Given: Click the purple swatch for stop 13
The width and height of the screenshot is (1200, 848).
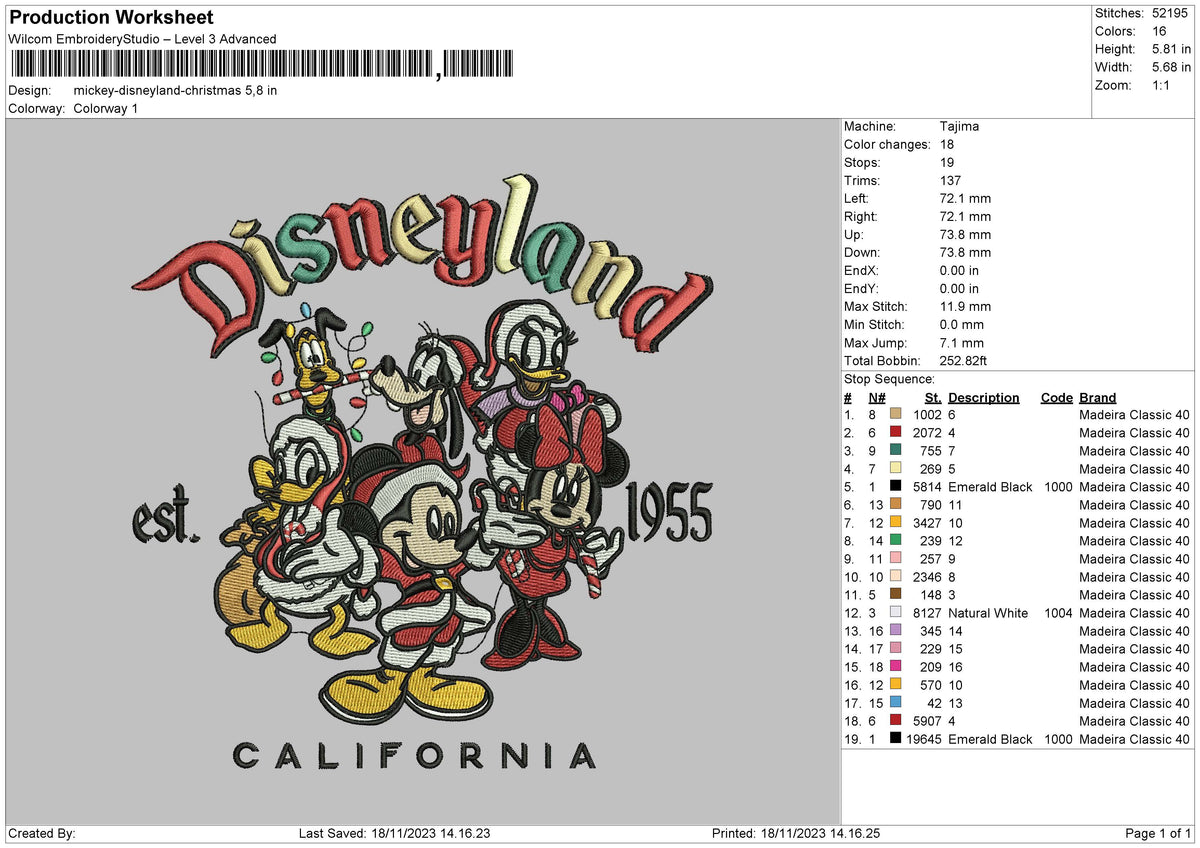Looking at the screenshot, I should (896, 630).
